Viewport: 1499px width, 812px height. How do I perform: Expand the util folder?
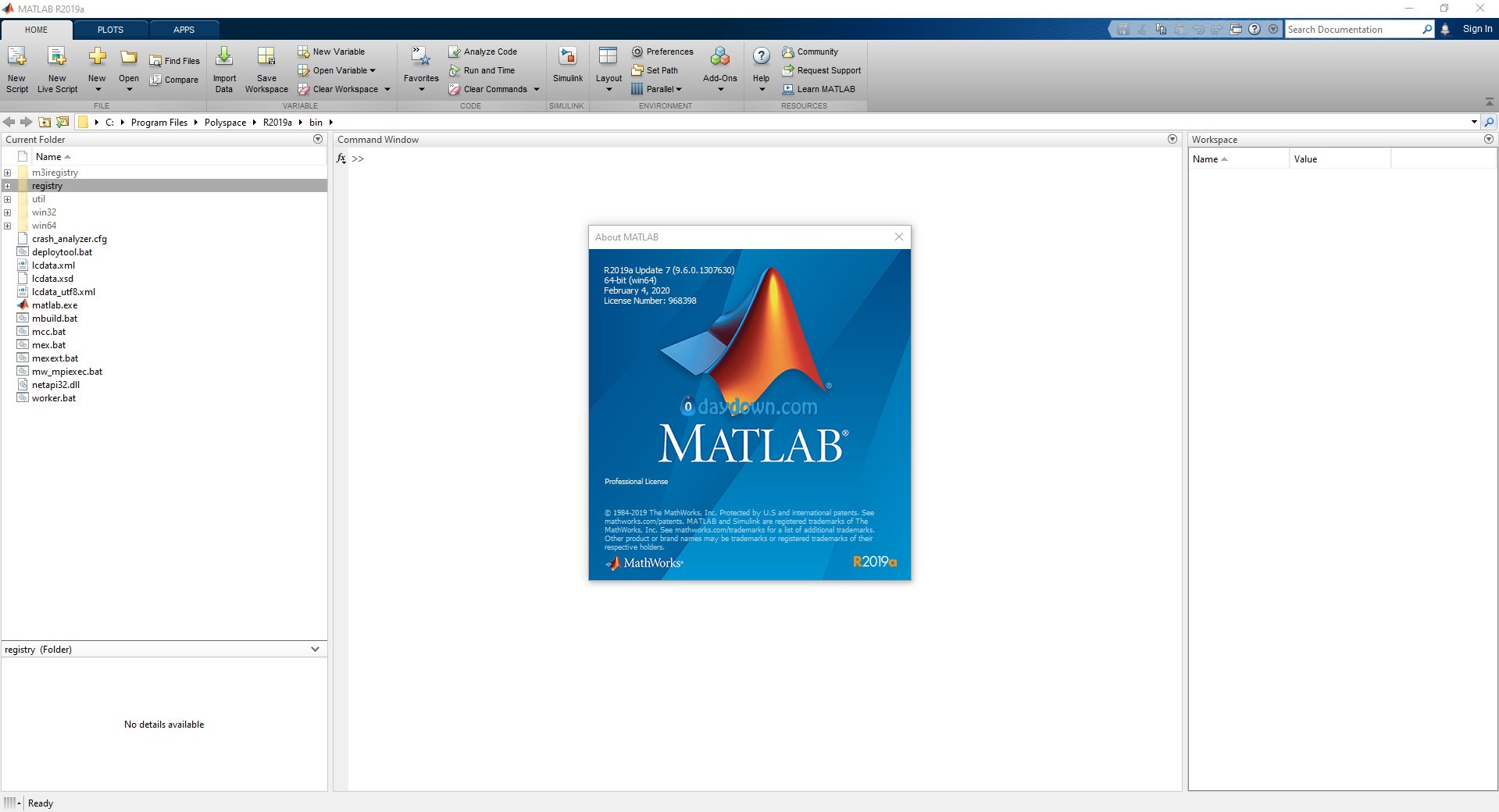click(8, 199)
